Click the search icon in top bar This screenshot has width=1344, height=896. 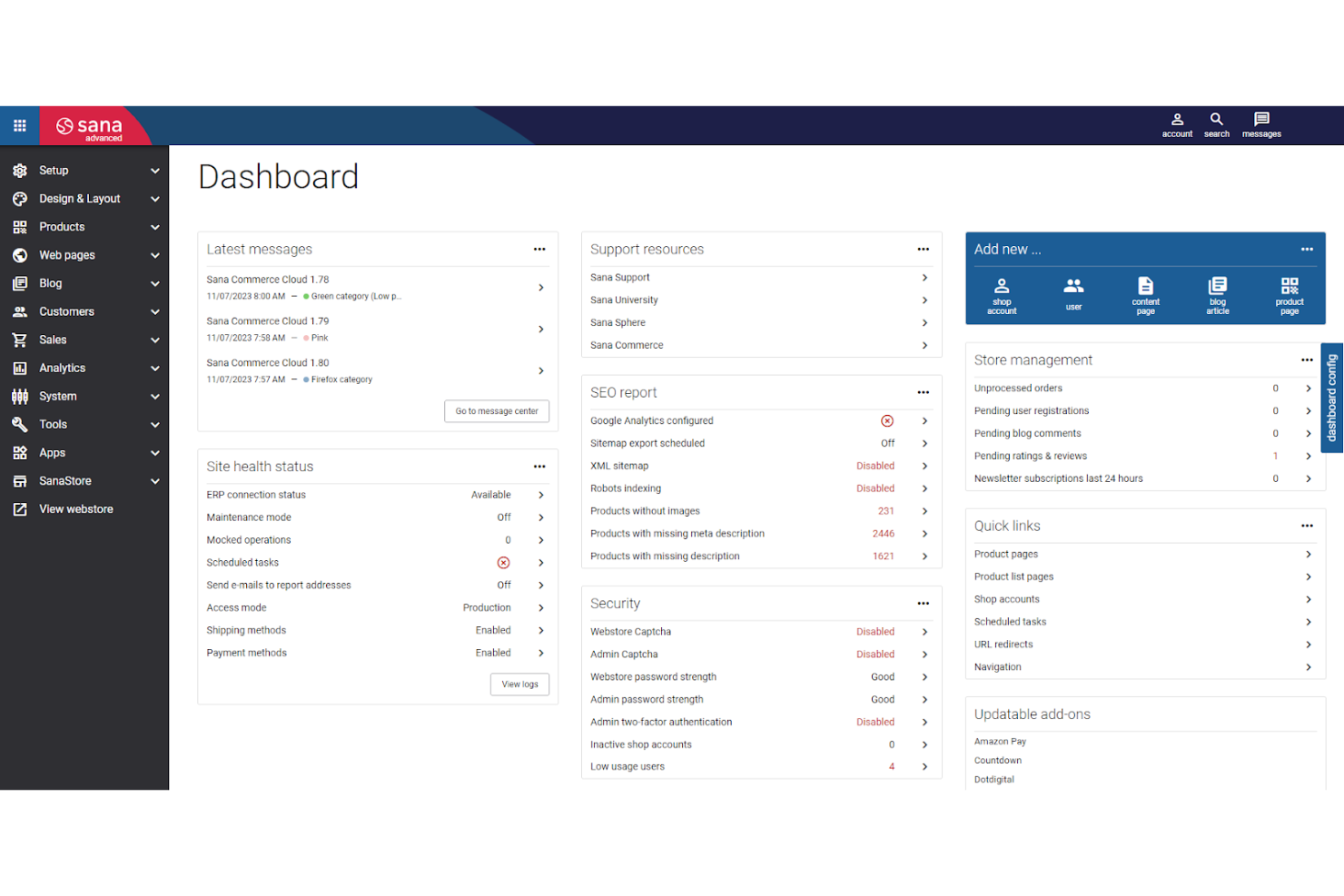[1216, 124]
